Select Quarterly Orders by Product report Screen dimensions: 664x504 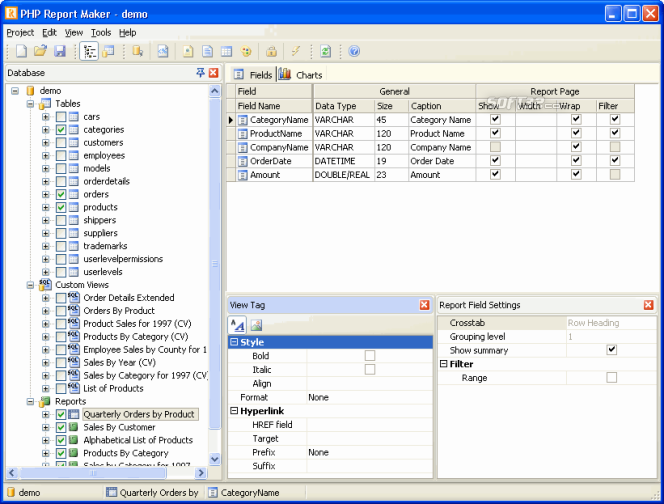pyautogui.click(x=139, y=414)
